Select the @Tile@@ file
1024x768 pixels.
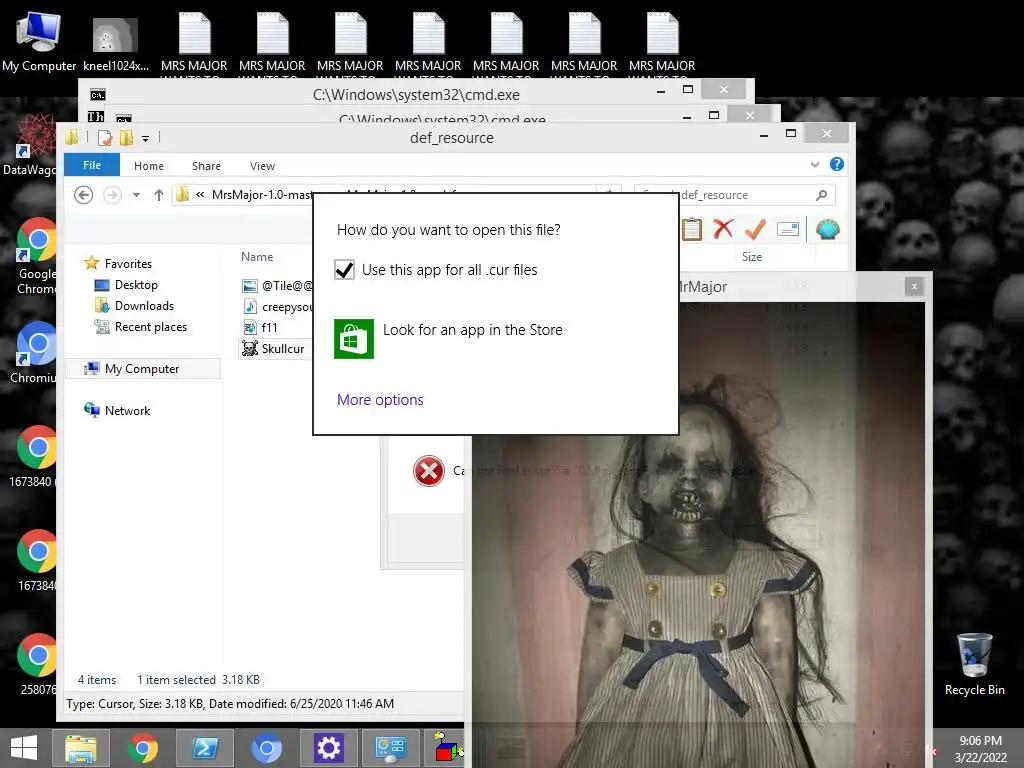(x=278, y=285)
